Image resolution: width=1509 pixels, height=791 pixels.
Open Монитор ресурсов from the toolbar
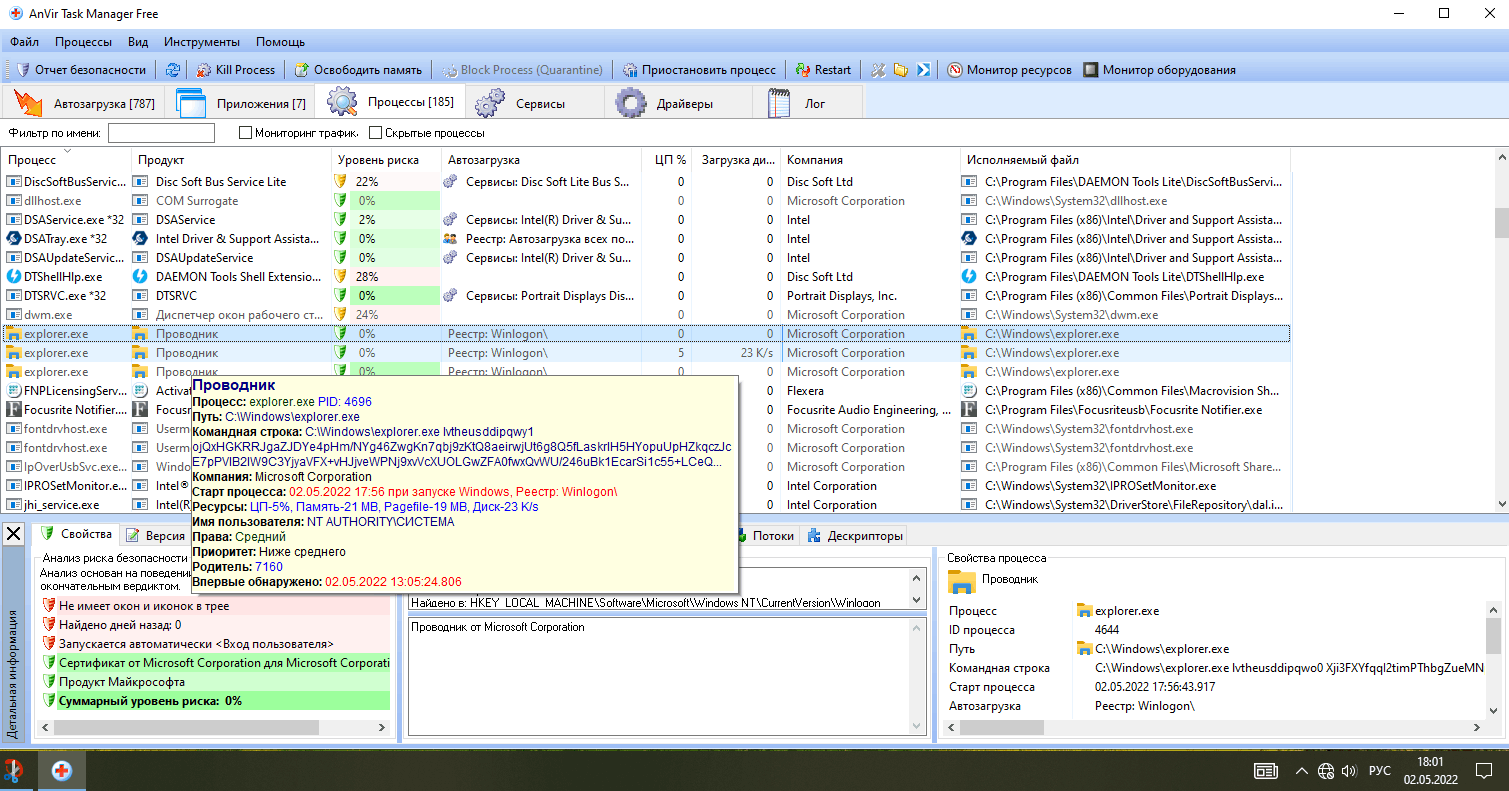1009,70
